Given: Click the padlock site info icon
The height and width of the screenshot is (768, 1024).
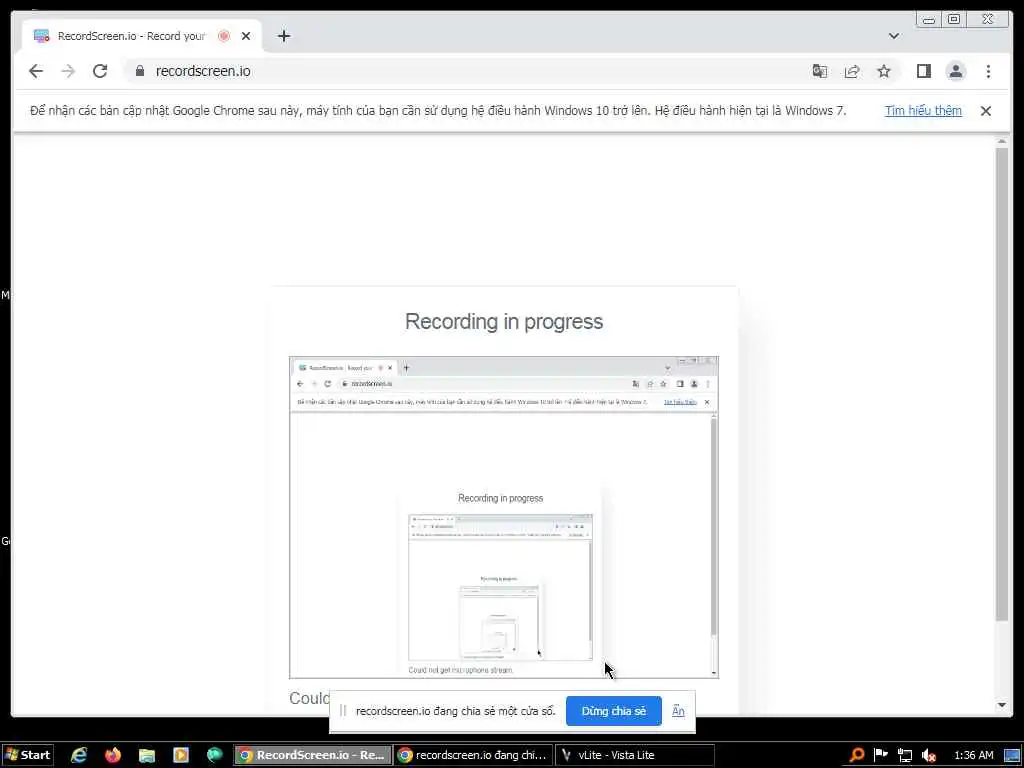Looking at the screenshot, I should [139, 71].
